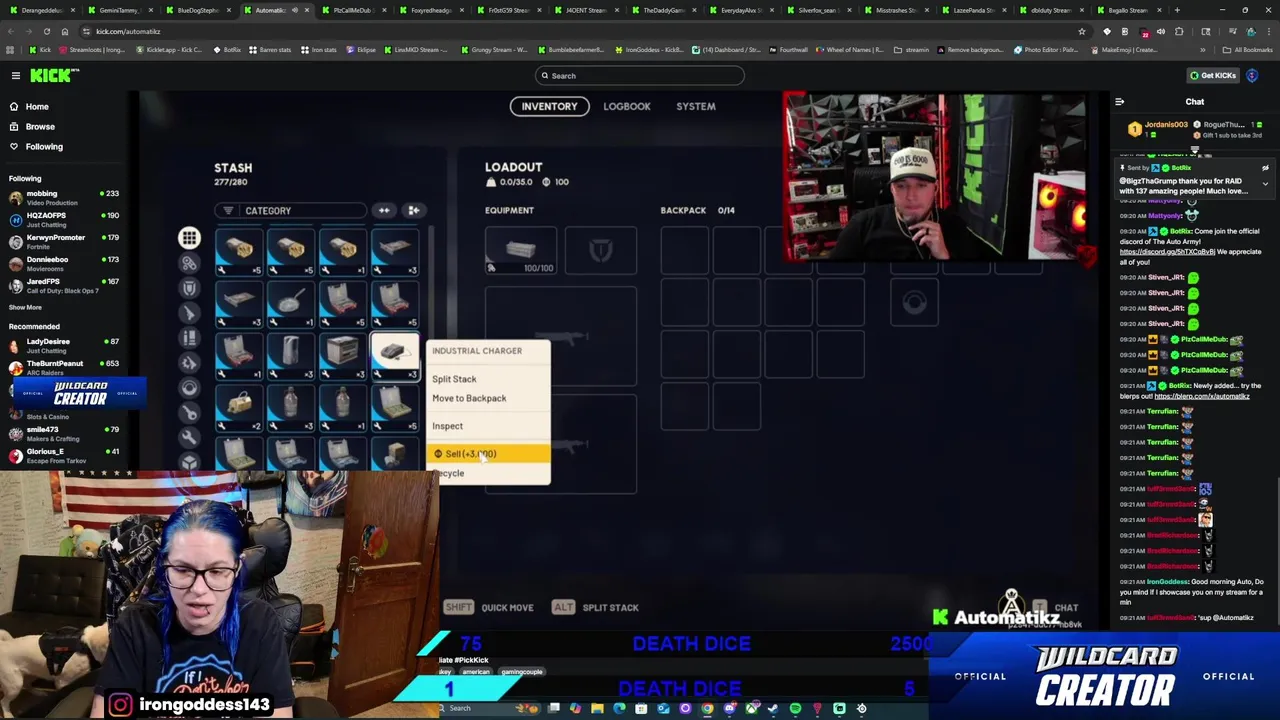Screen dimensions: 1280x720
Task: Click the stash auto-sort arrows button
Action: [x=384, y=211]
